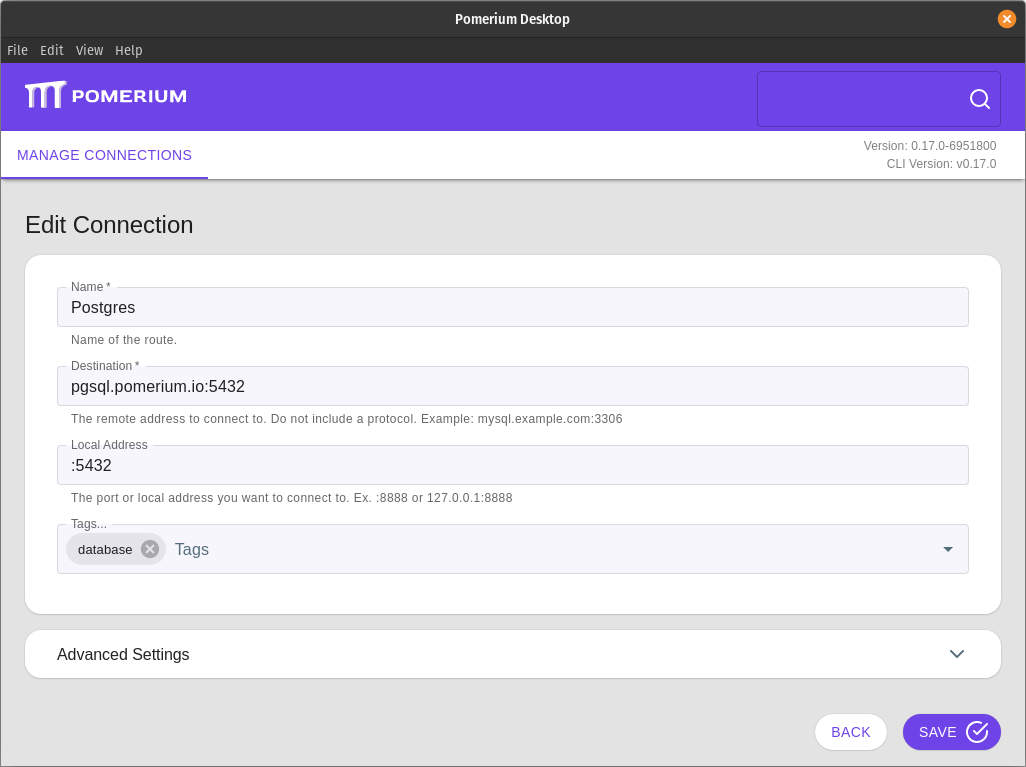Open the View menu
1026x767 pixels.
(89, 50)
